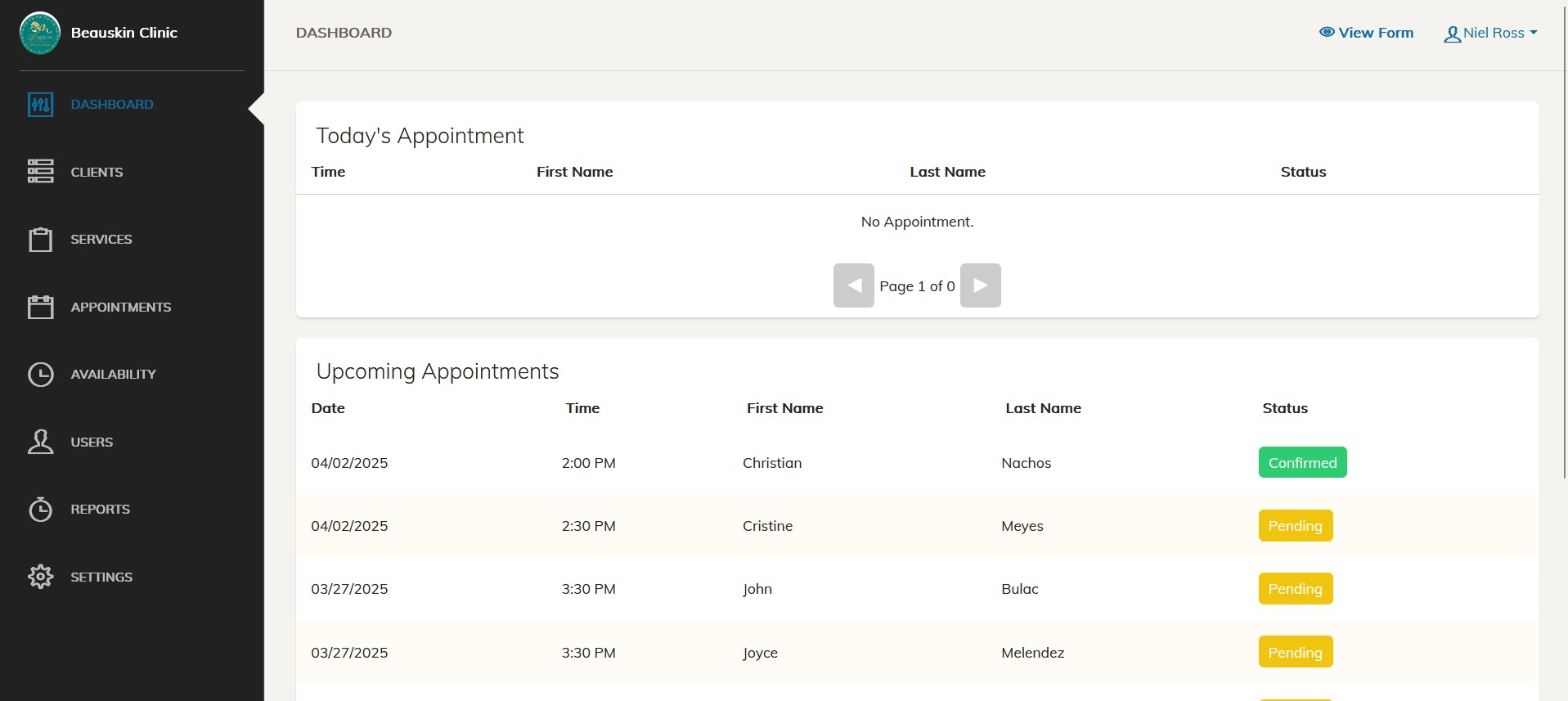Open the DASHBOARD menu item
The height and width of the screenshot is (701, 1568).
112,105
